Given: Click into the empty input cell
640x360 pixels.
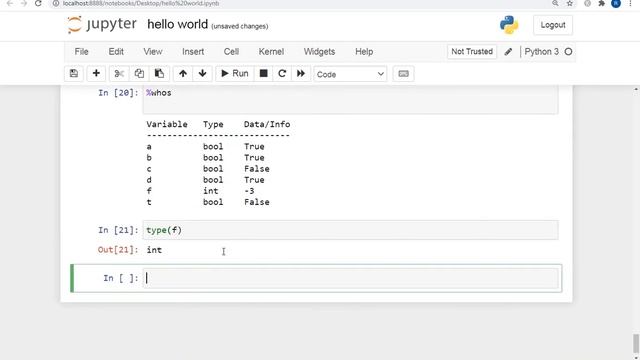Looking at the screenshot, I should 351,278.
